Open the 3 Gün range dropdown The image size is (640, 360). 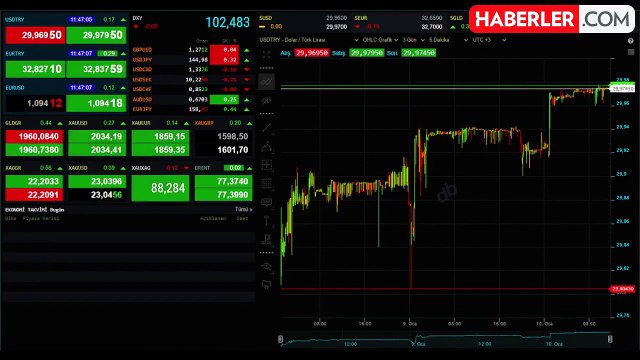413,40
